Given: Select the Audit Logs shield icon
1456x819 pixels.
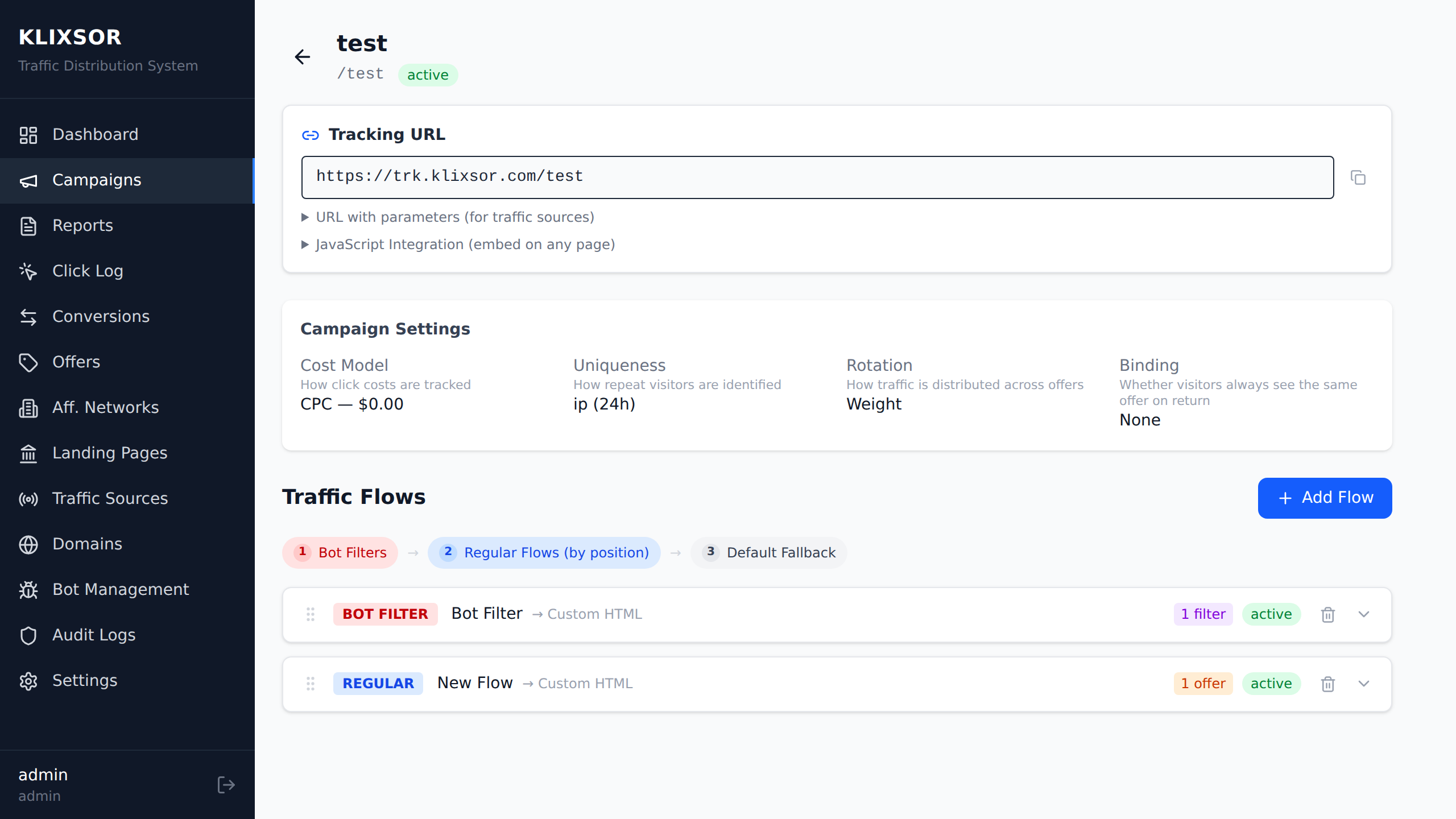Looking at the screenshot, I should pos(29,636).
